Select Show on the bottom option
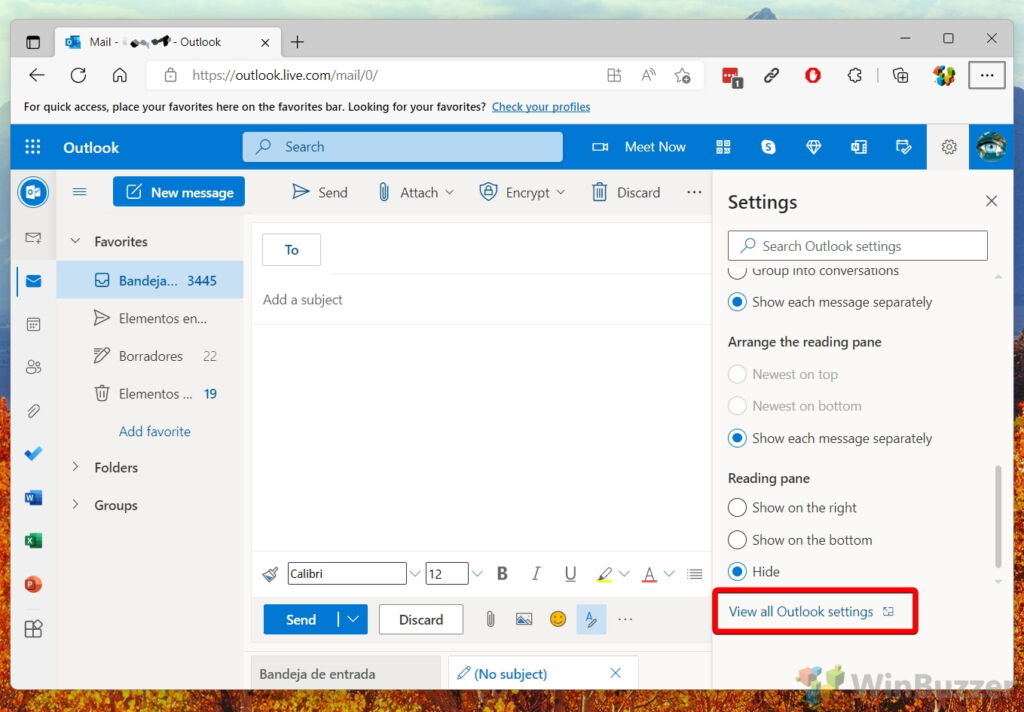This screenshot has width=1024, height=712. click(738, 540)
